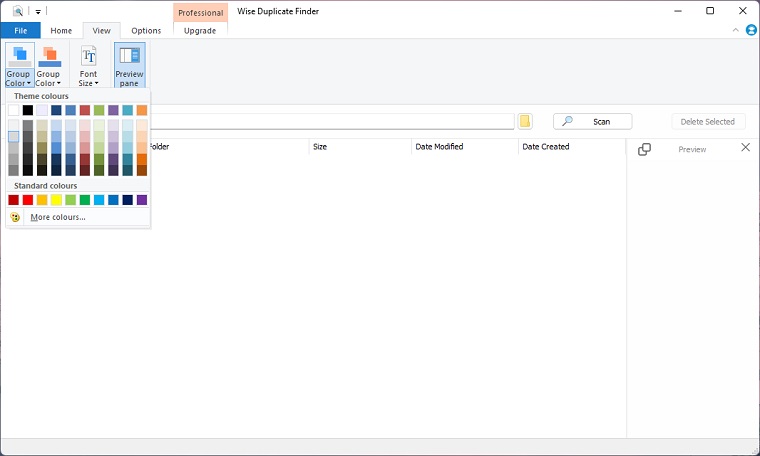Select amber orange swatch in Standard colours
The height and width of the screenshot is (456, 760).
[x=42, y=200]
